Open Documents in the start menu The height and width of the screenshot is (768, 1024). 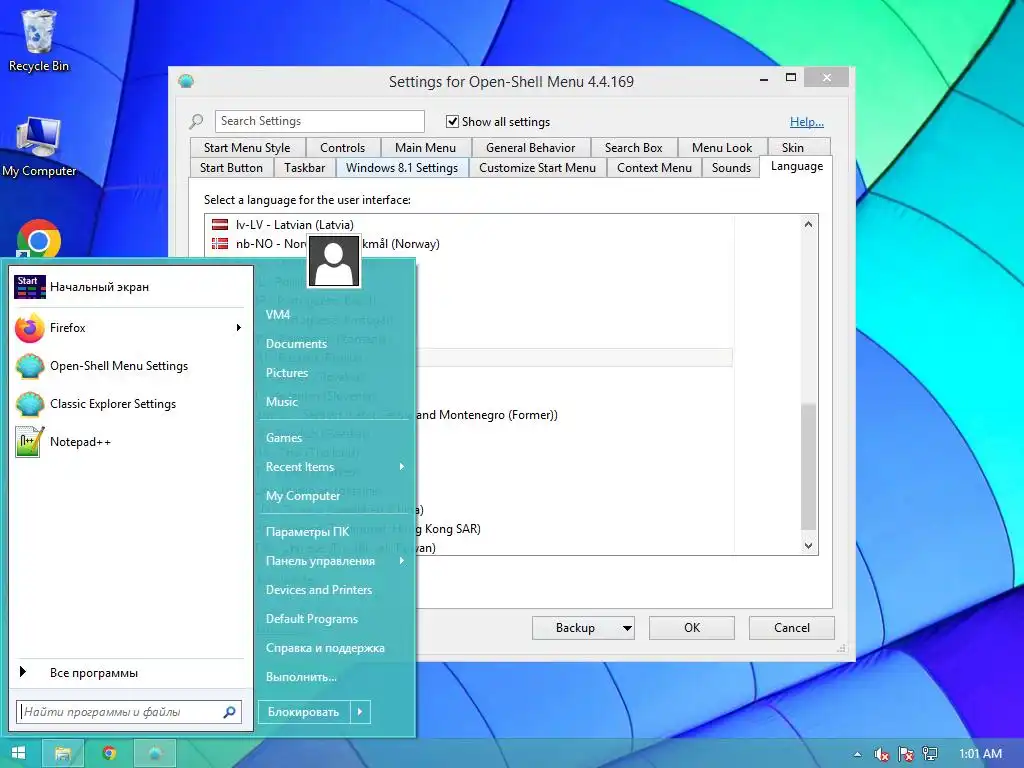296,344
